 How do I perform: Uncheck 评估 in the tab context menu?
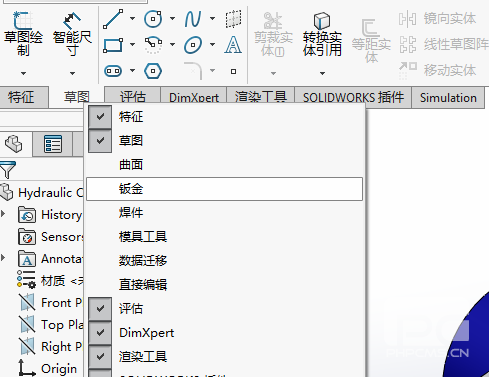[x=100, y=309]
